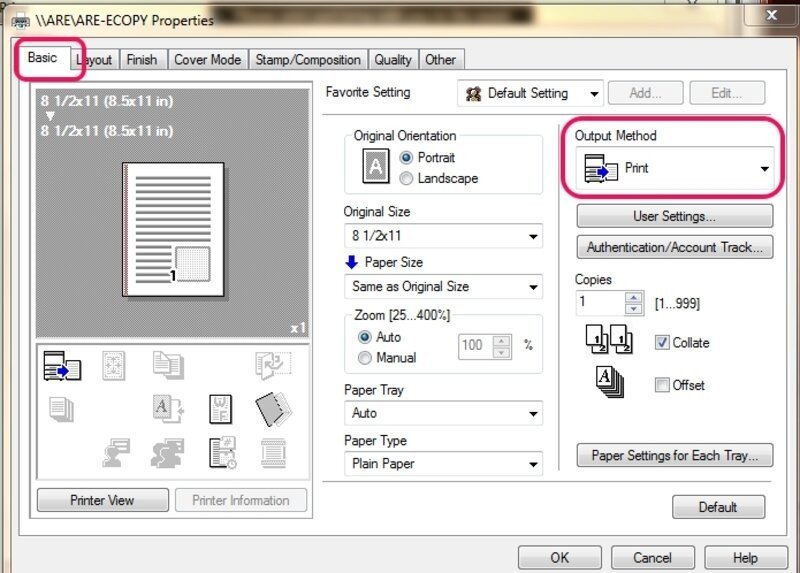Open the Paper Type dropdown
This screenshot has height=573, width=800.
(x=442, y=464)
